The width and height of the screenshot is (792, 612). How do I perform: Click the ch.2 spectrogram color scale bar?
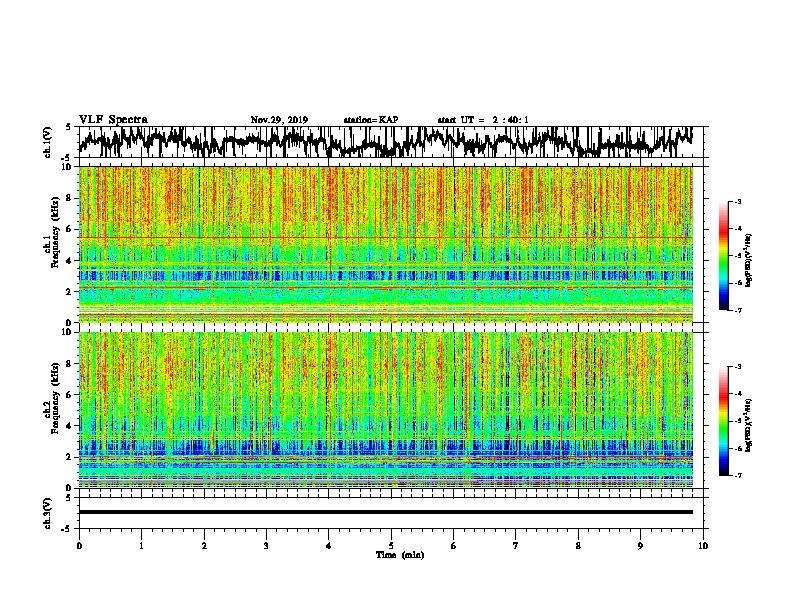[724, 421]
